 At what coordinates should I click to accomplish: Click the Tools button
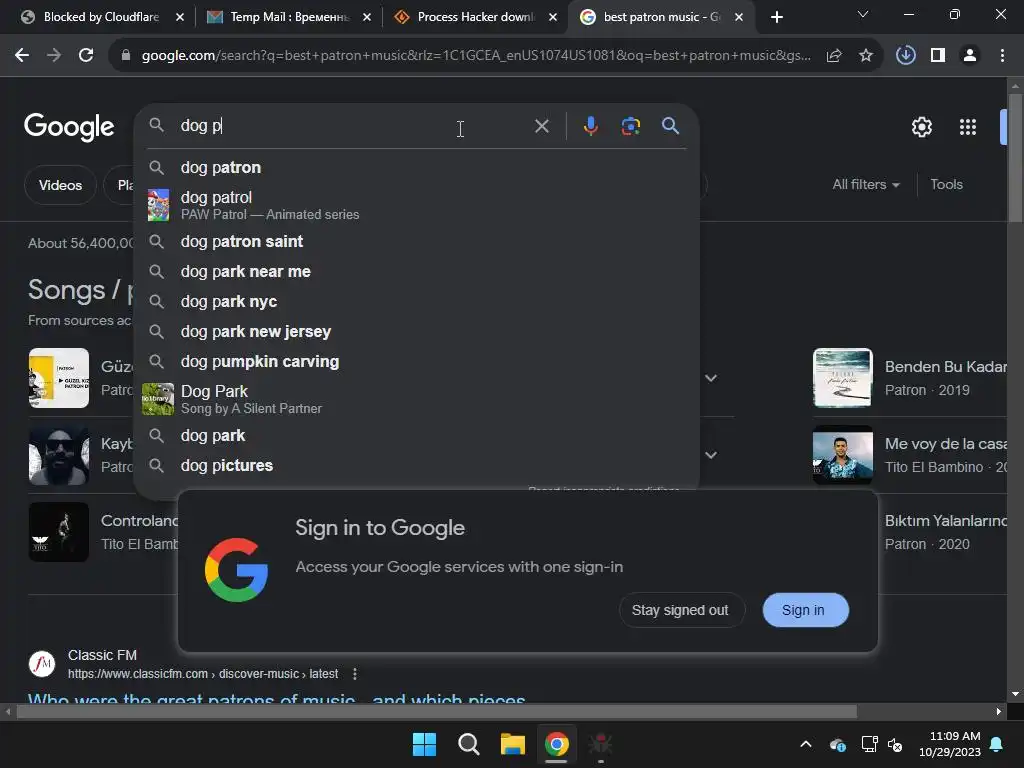pos(946,185)
